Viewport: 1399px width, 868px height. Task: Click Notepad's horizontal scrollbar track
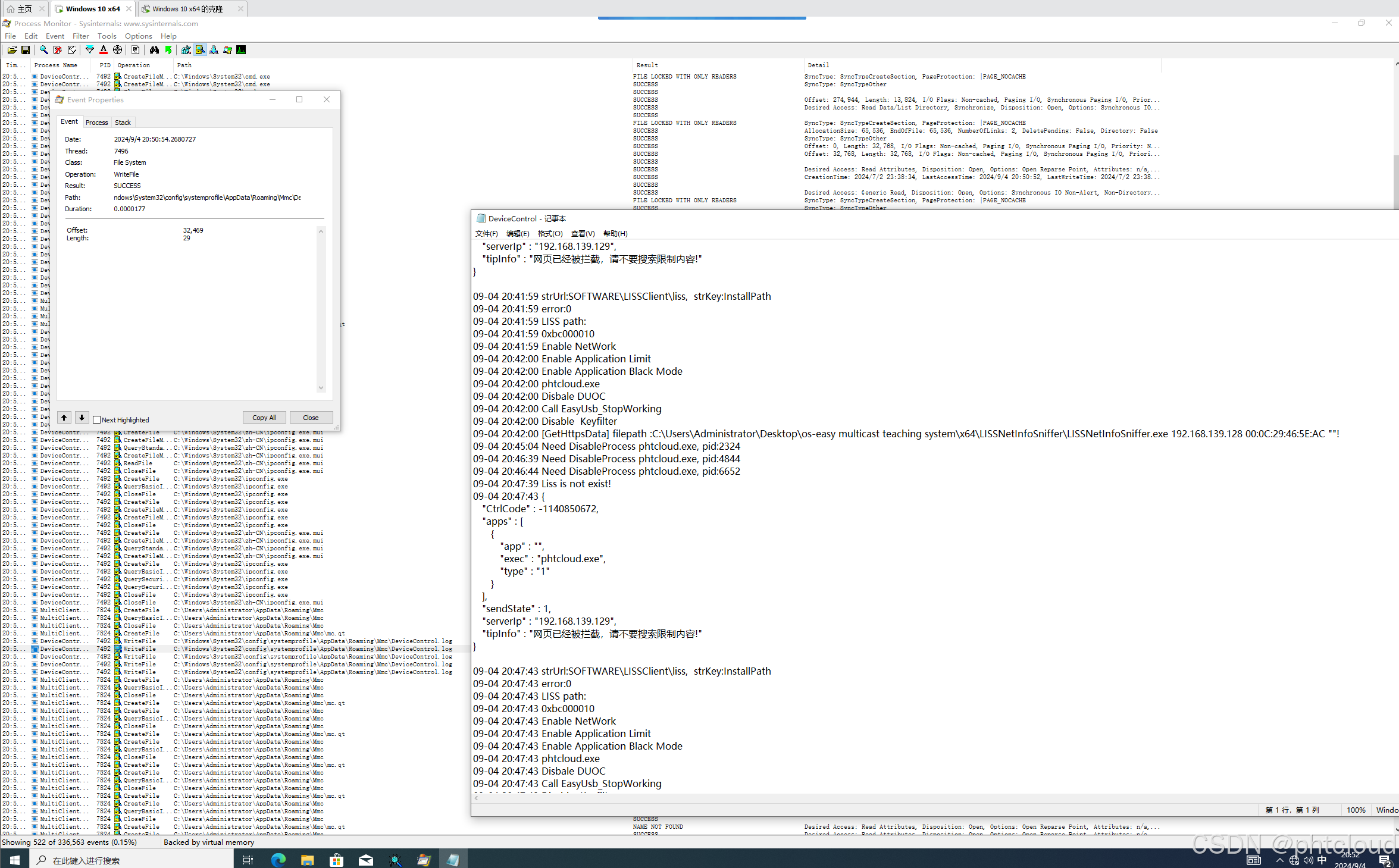(x=893, y=798)
